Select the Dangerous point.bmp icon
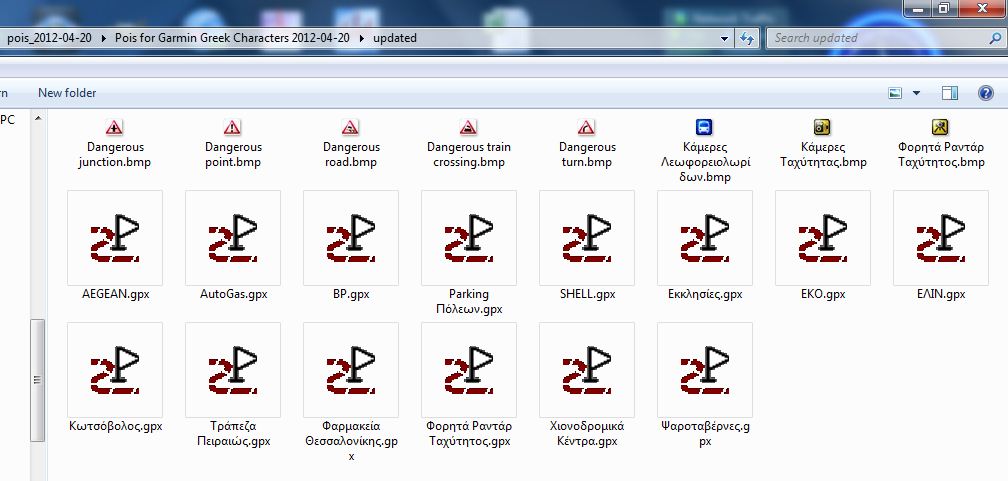Screen dimensions: 1008x481 232,127
